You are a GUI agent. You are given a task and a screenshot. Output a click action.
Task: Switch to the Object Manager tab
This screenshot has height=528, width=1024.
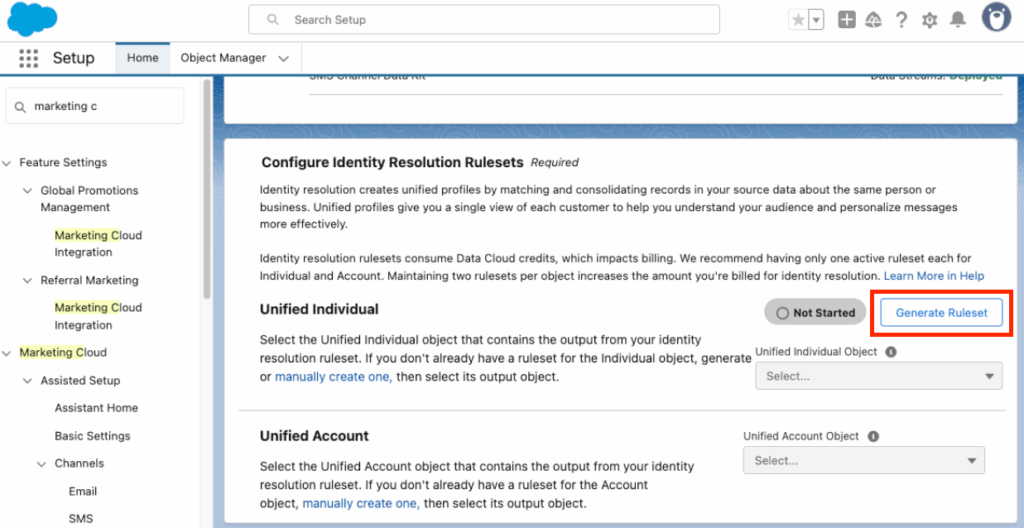tap(223, 58)
